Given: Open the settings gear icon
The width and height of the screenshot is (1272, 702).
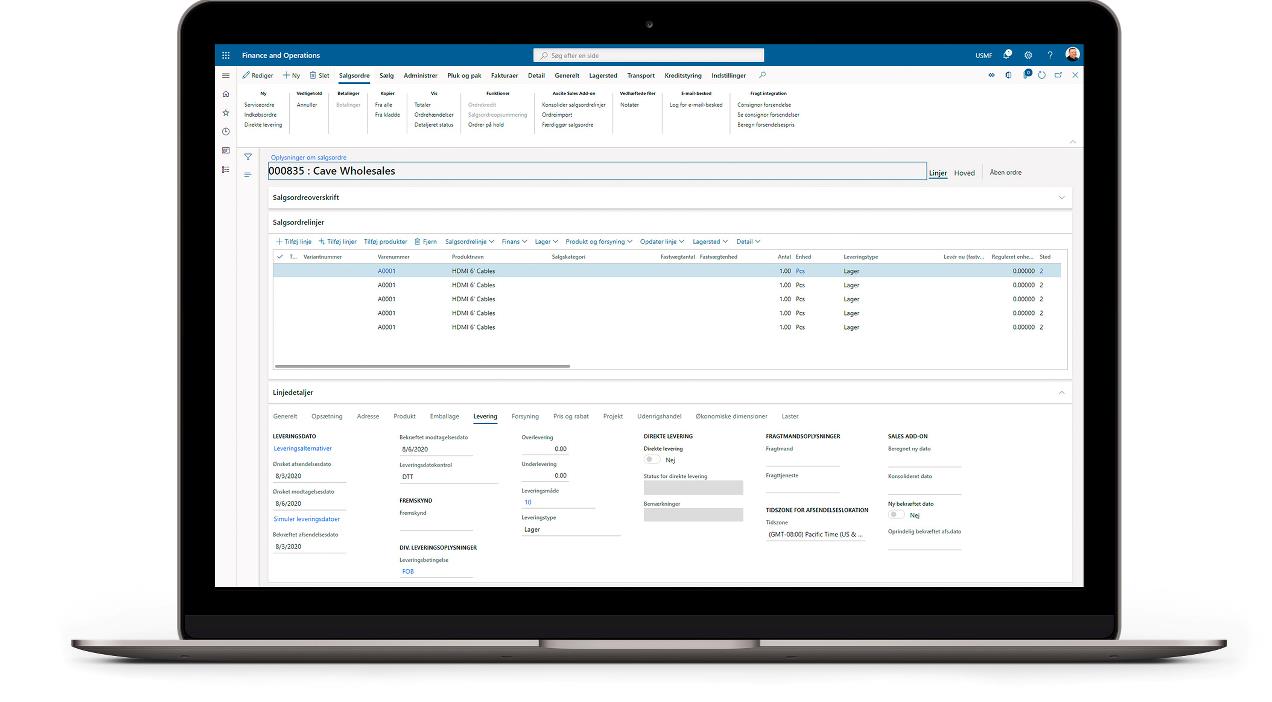Looking at the screenshot, I should [x=1028, y=55].
